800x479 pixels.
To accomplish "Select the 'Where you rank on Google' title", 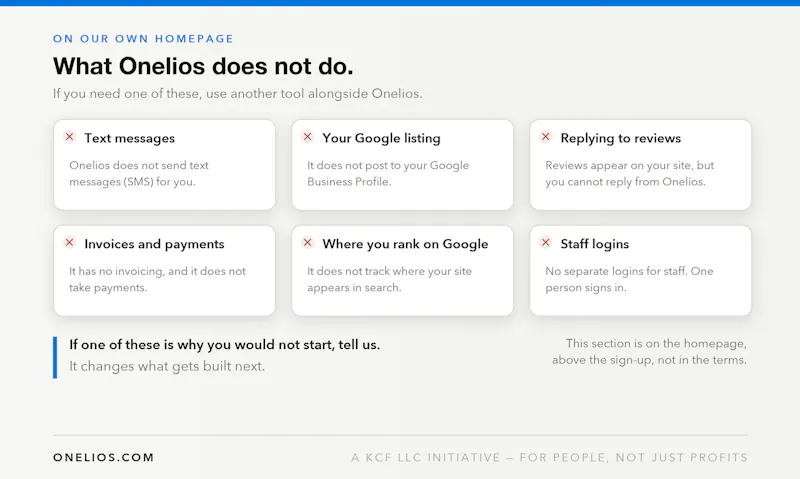I will click(x=405, y=244).
